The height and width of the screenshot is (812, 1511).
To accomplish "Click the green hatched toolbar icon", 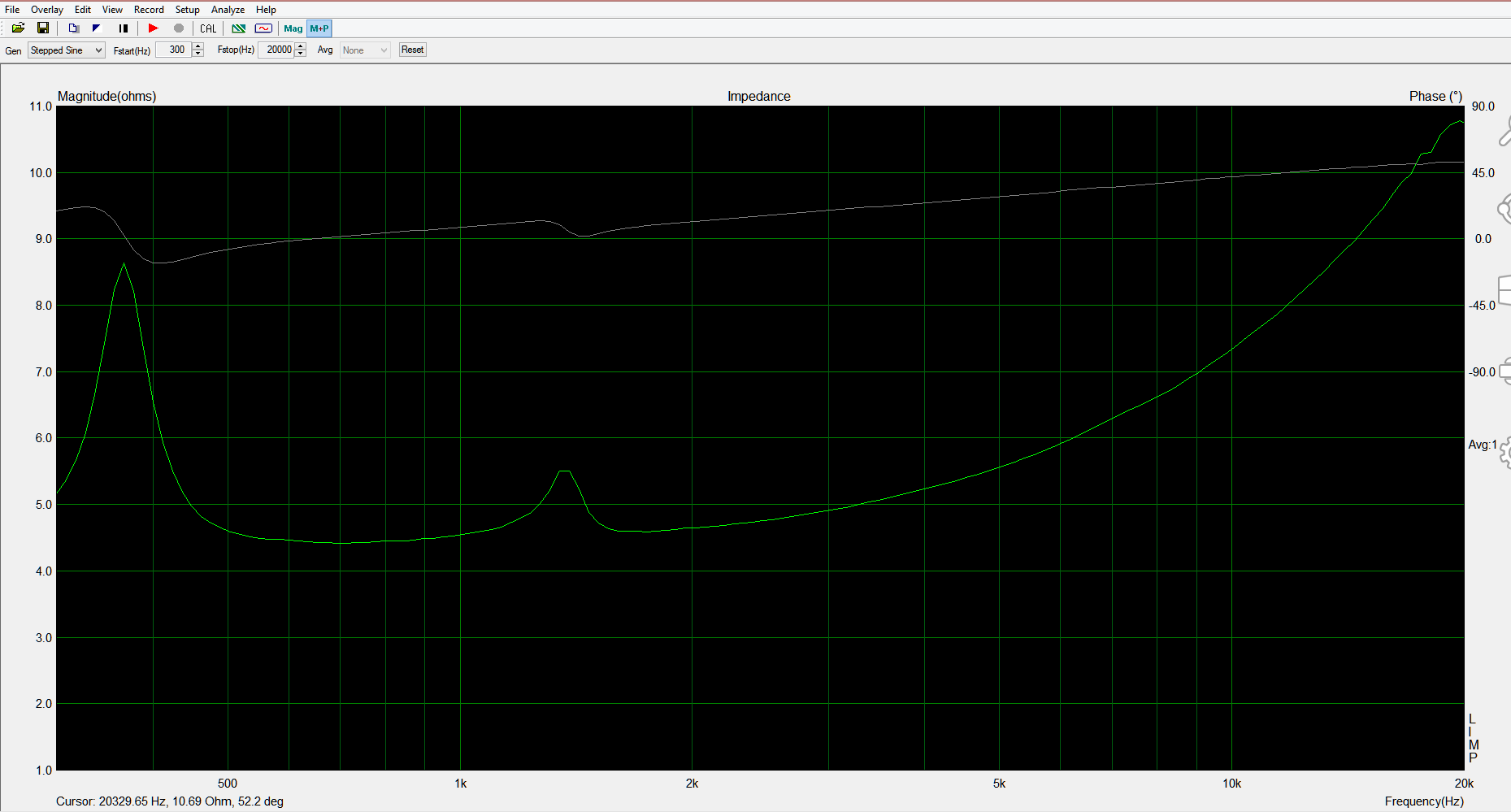I will (238, 28).
